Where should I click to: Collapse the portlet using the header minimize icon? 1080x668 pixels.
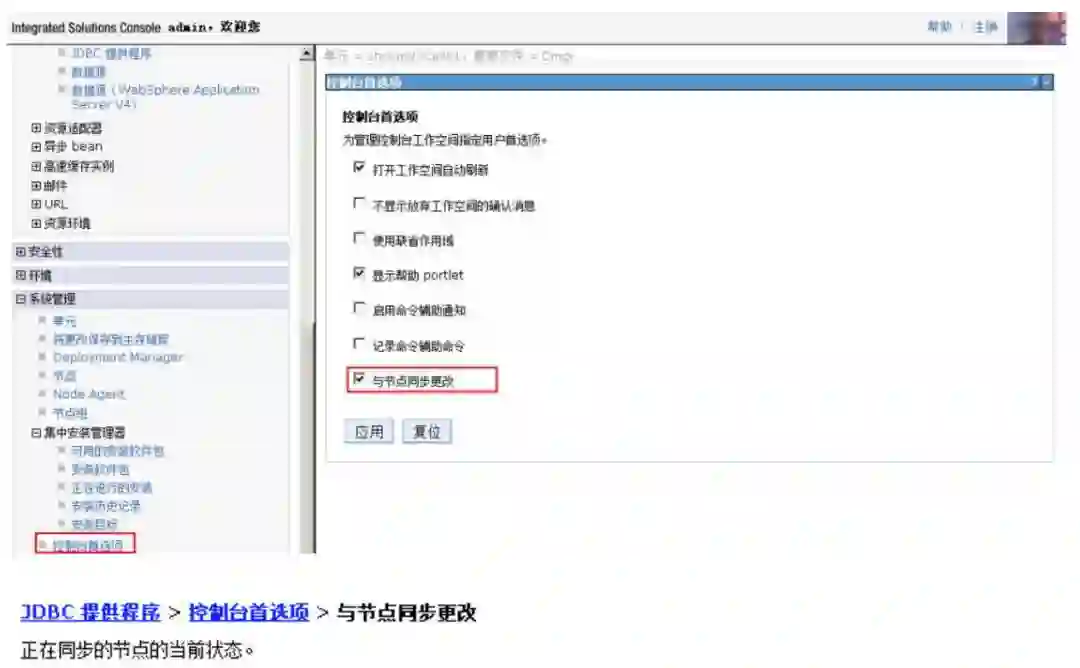(1047, 82)
